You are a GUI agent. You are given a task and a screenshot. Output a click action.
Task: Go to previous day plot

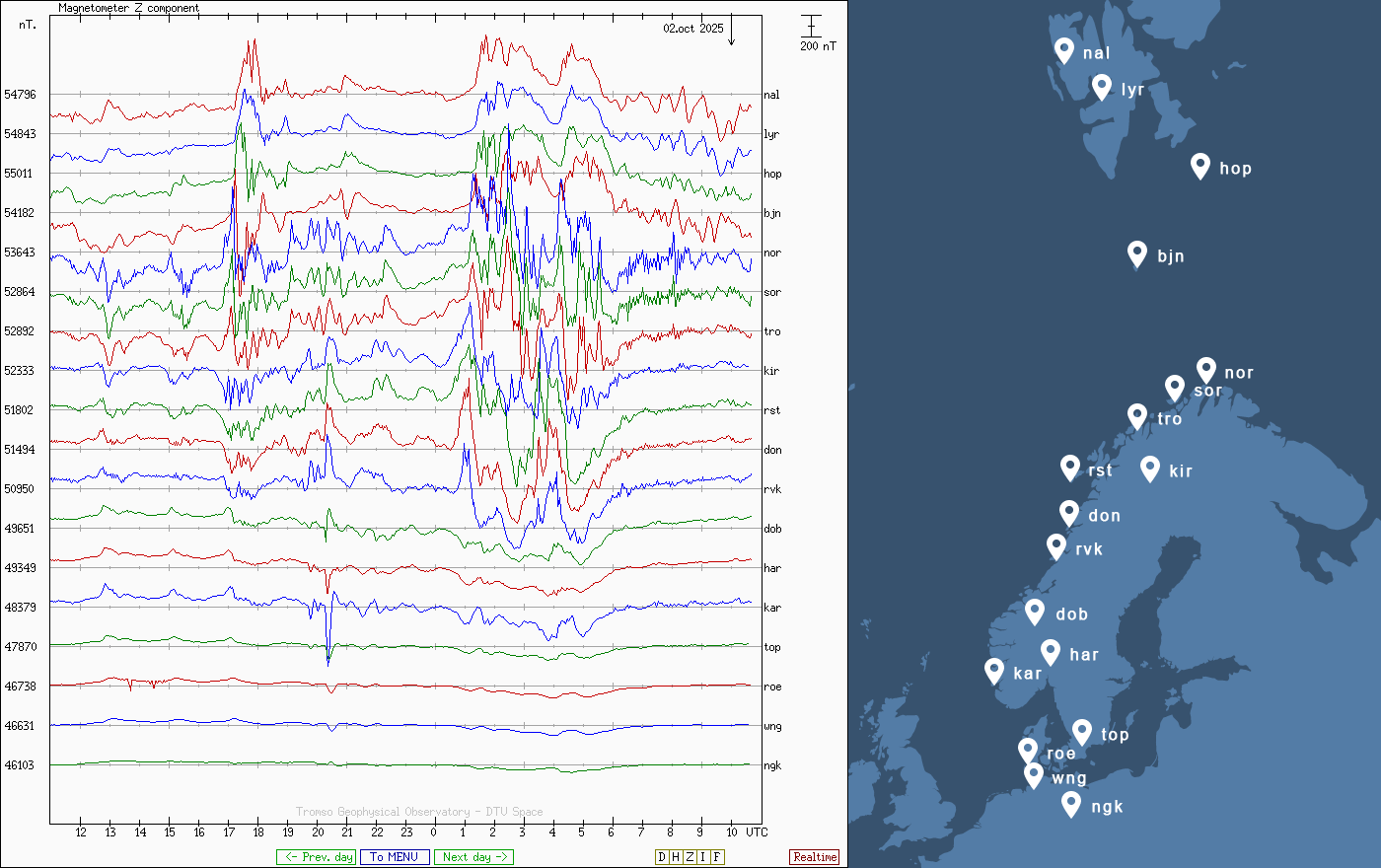[316, 857]
